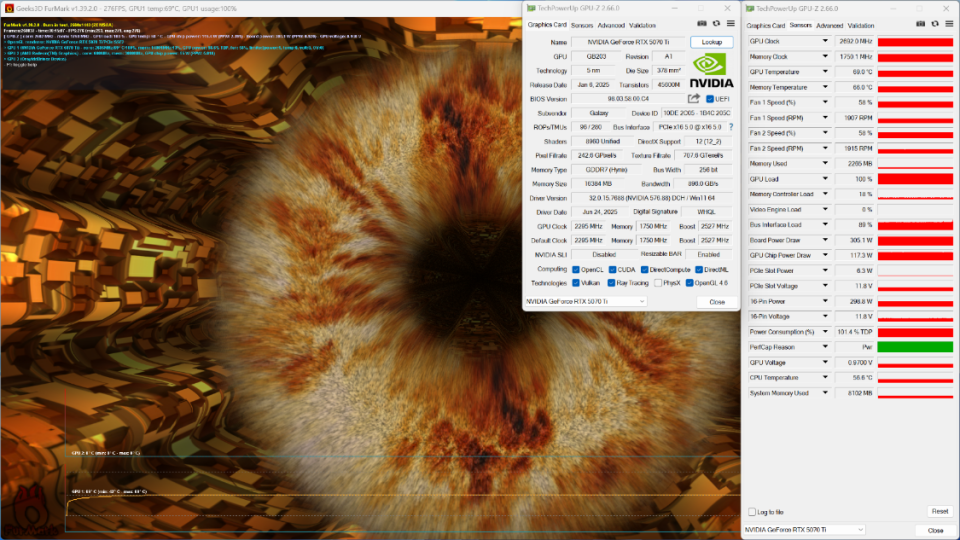Select Graphics Card tab in left GPU-Z window
The height and width of the screenshot is (540, 960).
547,25
